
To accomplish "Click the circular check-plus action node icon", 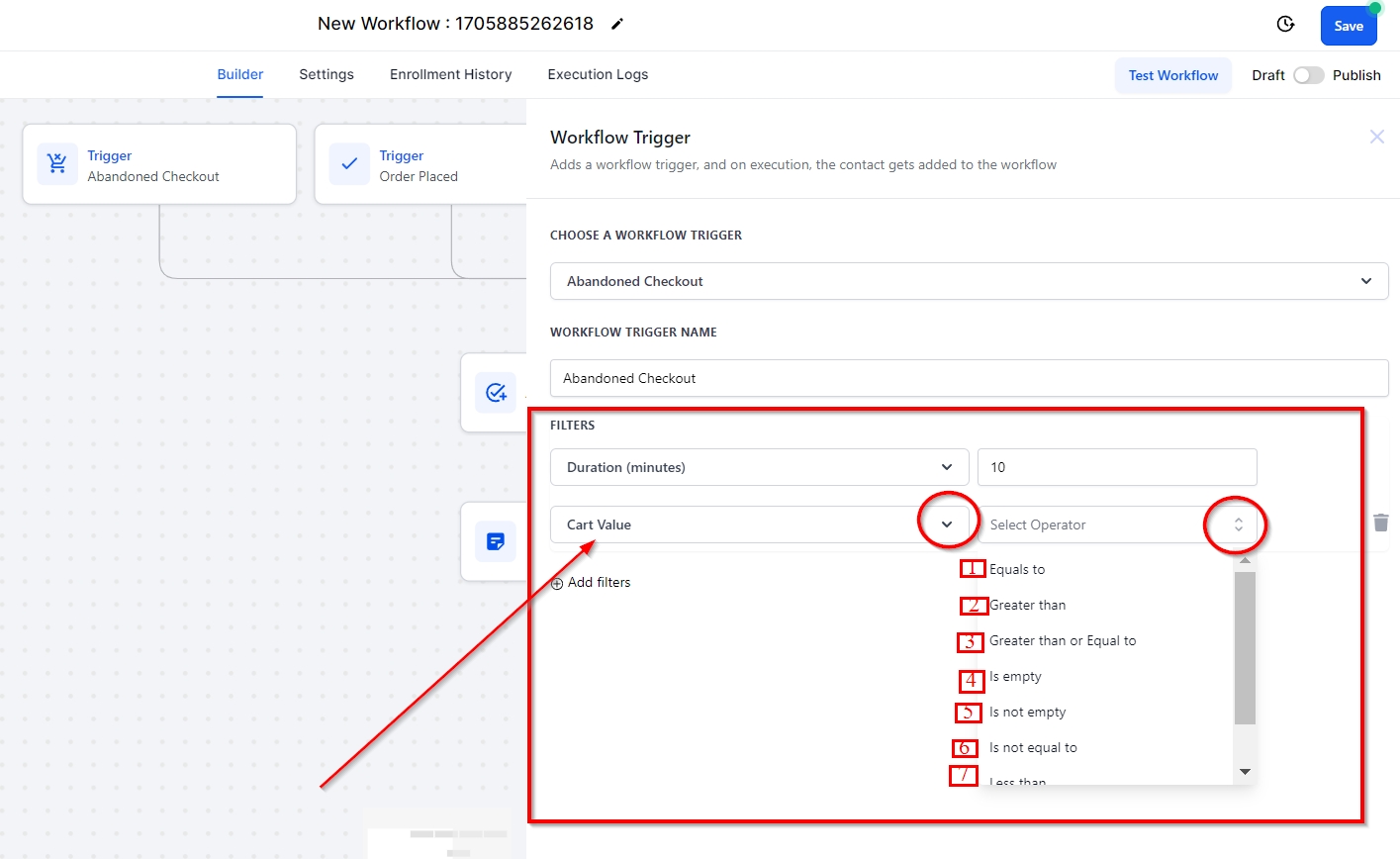I will [x=496, y=393].
